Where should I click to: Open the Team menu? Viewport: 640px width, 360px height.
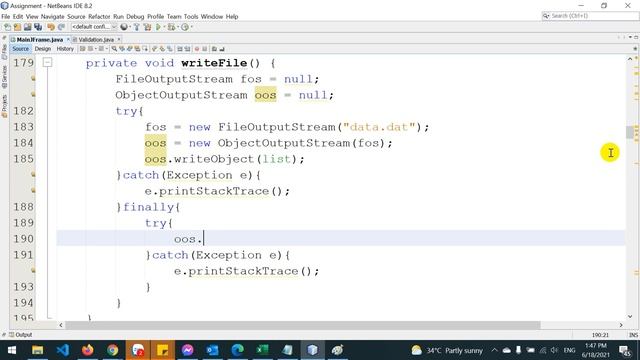[174, 16]
